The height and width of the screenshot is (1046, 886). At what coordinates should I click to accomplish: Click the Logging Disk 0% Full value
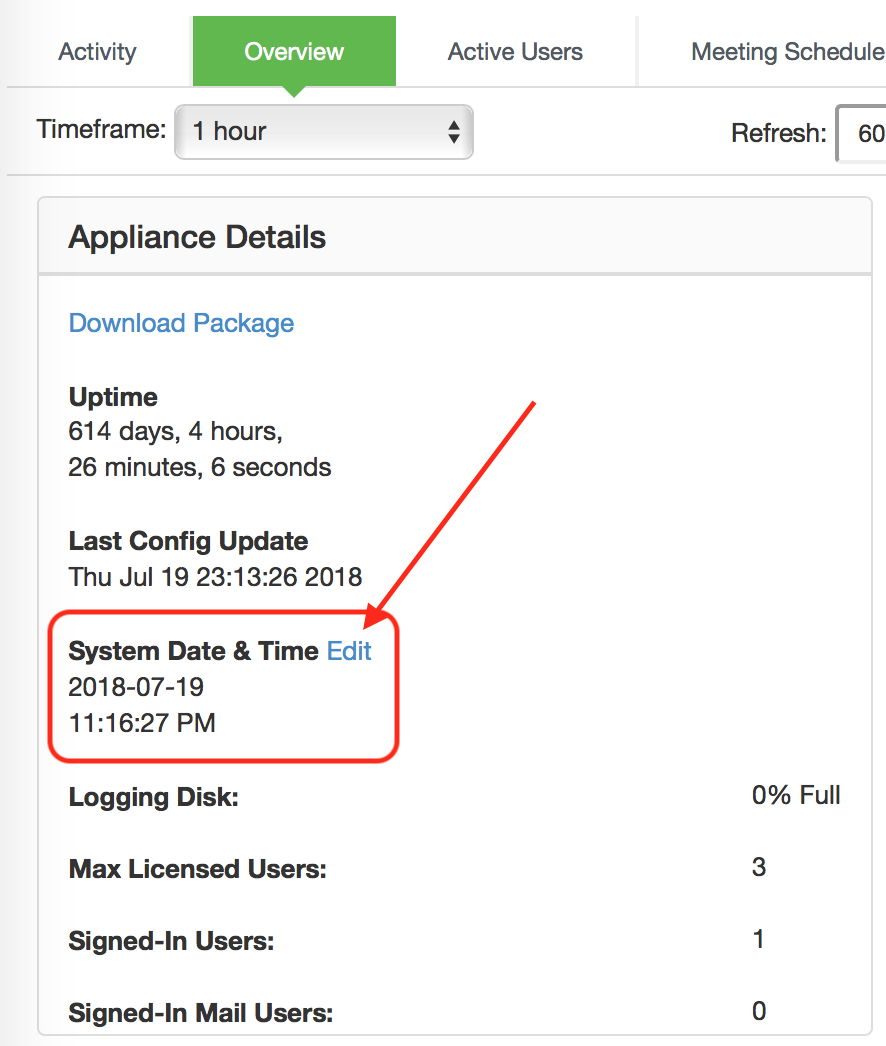(796, 795)
